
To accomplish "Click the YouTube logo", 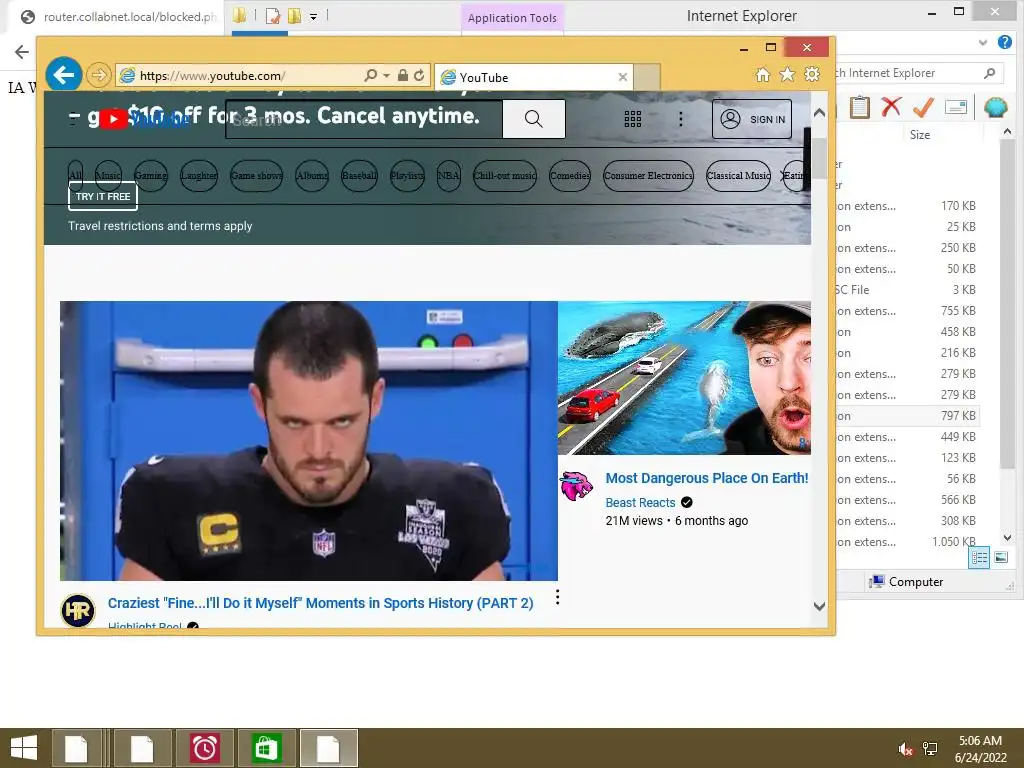I will [145, 119].
